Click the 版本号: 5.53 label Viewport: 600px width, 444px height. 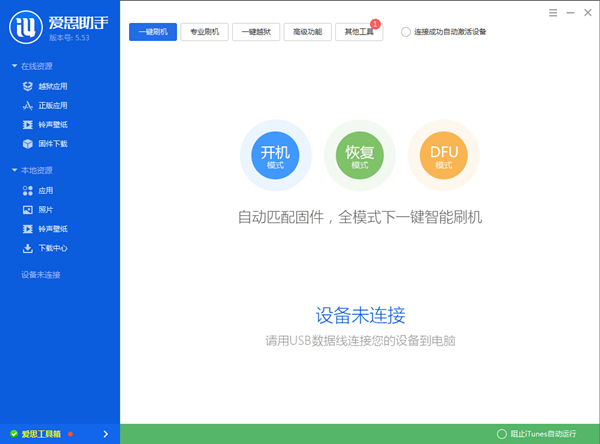pyautogui.click(x=69, y=38)
